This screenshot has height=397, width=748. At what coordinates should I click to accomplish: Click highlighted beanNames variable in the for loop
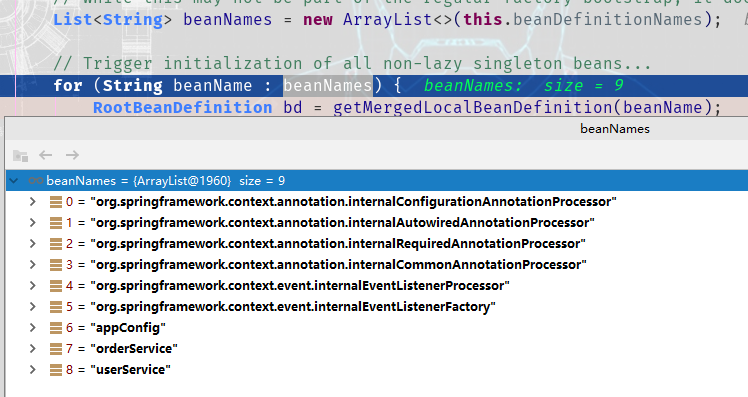click(x=328, y=86)
